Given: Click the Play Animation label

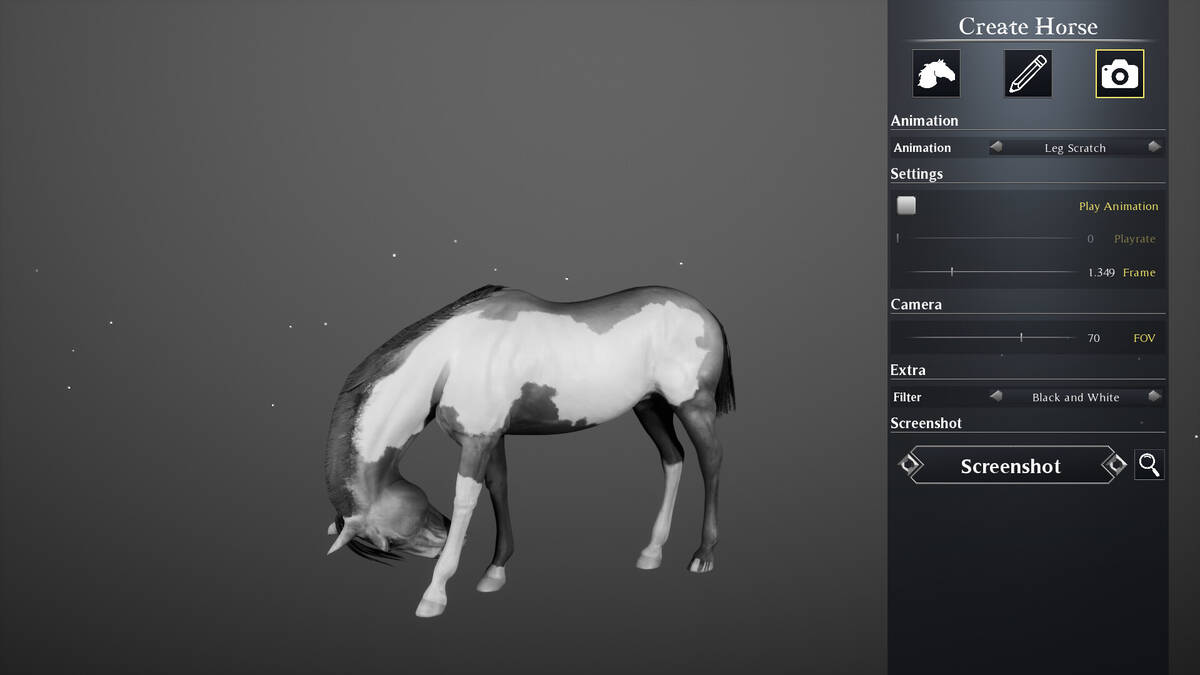Looking at the screenshot, I should (1118, 206).
